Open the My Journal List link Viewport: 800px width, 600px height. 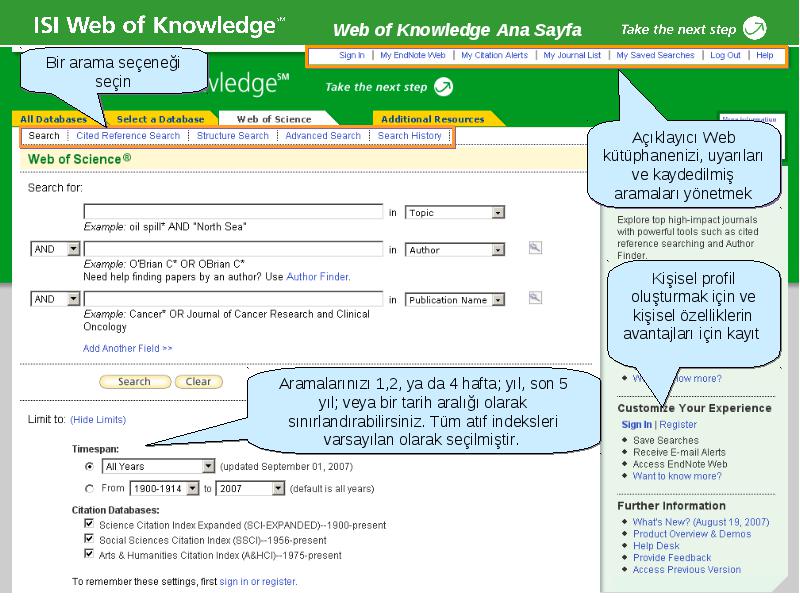point(572,55)
